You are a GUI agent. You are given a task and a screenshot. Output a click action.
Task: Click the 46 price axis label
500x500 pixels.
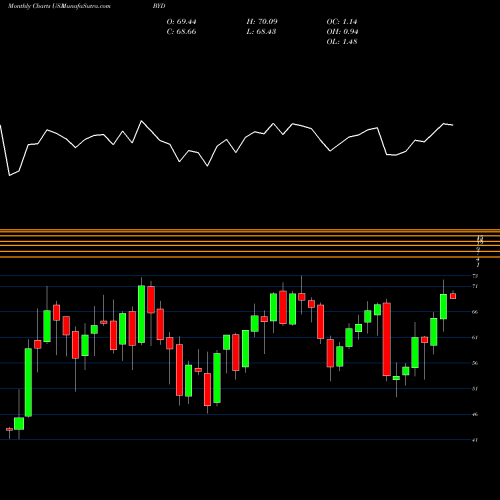(x=475, y=414)
